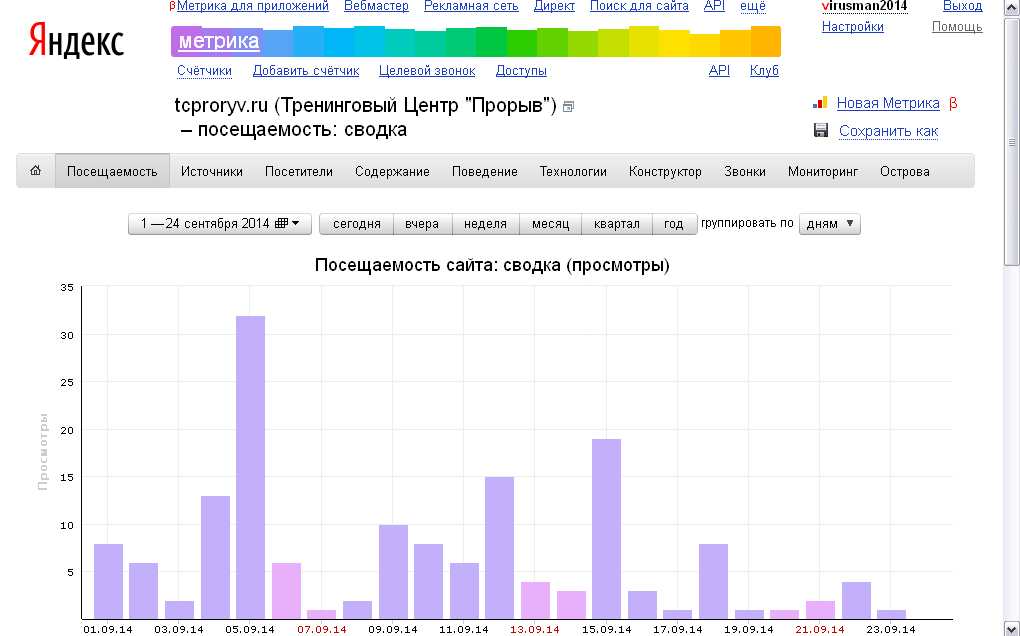Click the scrollbar up arrow
Screen dimensions: 1020x636
click(x=1012, y=8)
